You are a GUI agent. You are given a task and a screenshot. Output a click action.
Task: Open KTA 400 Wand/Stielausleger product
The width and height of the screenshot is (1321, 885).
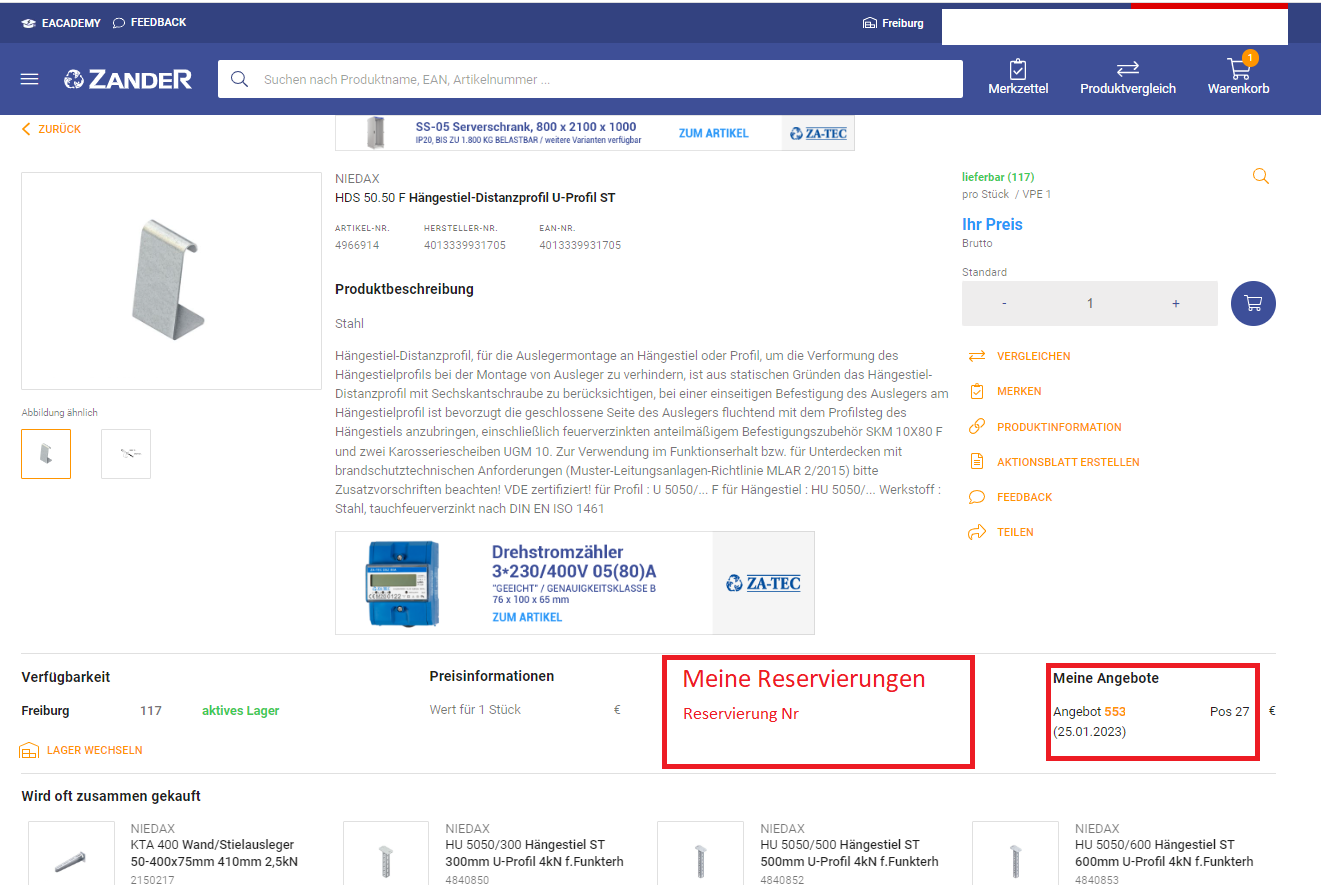coord(214,853)
